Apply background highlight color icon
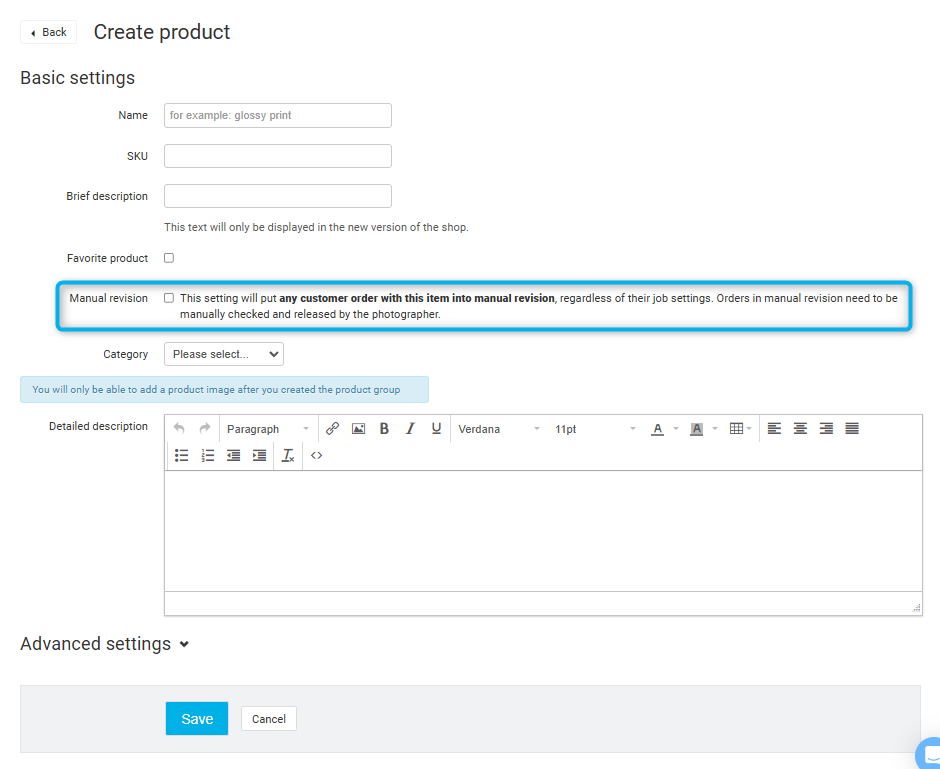 pos(697,429)
